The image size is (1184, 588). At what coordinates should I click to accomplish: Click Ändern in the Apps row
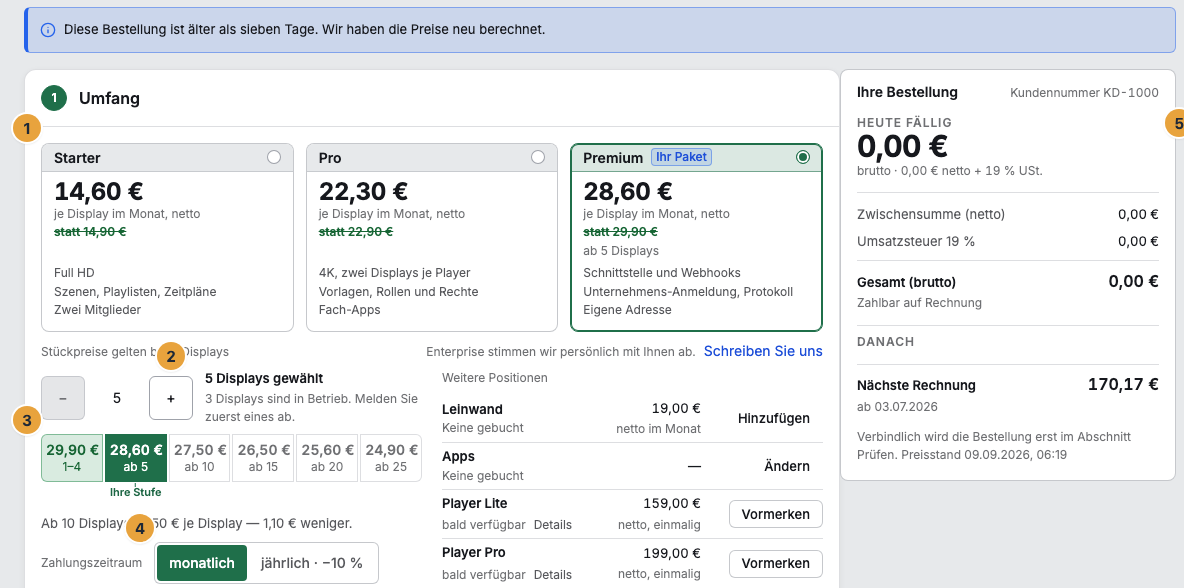787,466
